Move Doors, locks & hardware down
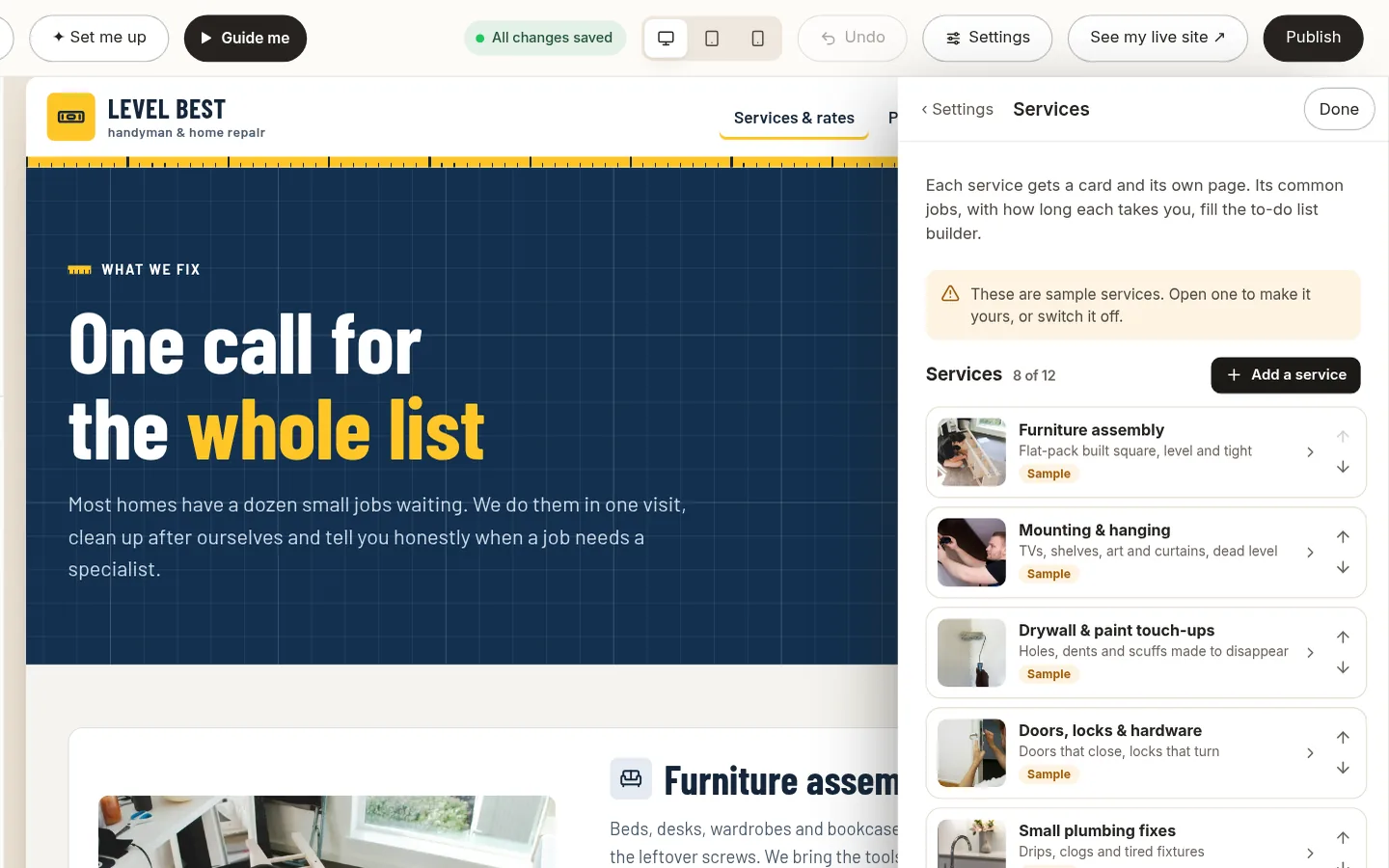1389x868 pixels. 1343,769
